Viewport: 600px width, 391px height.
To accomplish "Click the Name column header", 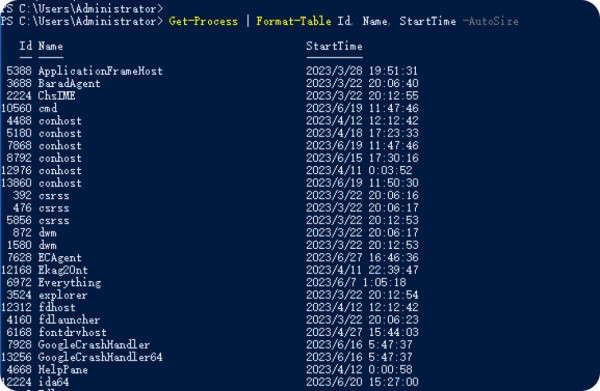I will [51, 46].
